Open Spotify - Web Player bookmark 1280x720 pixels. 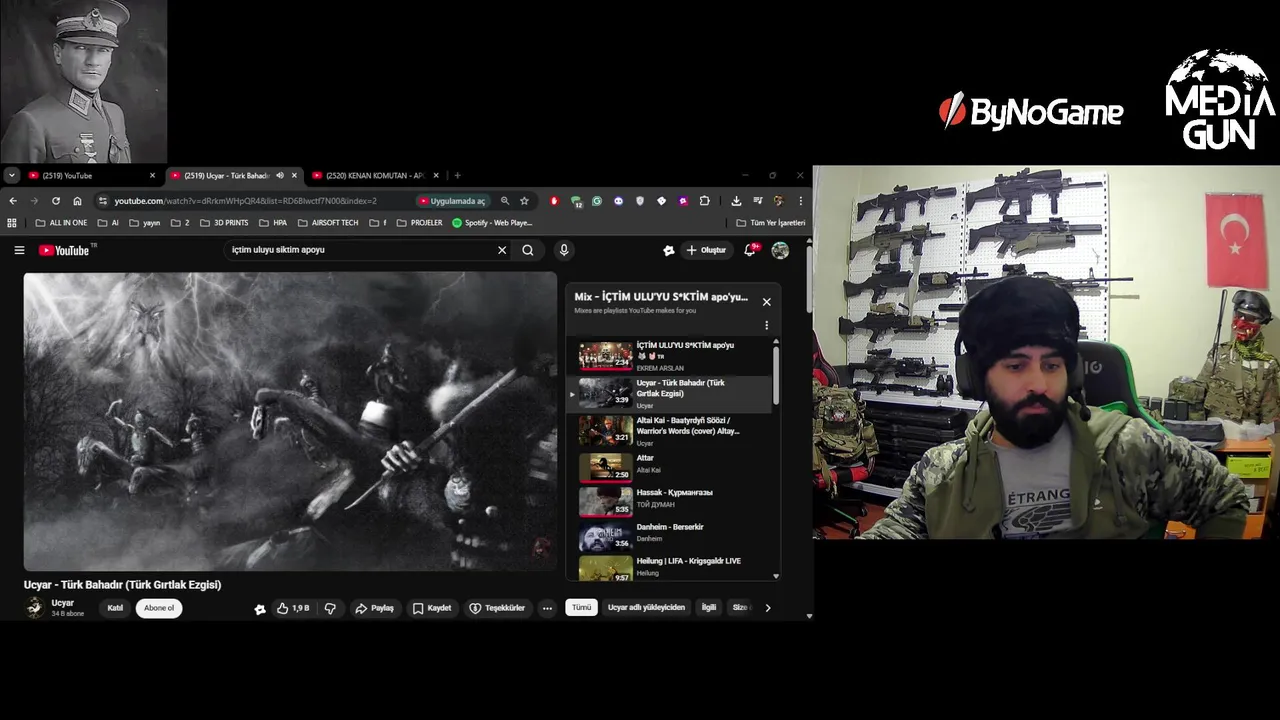pyautogui.click(x=492, y=223)
